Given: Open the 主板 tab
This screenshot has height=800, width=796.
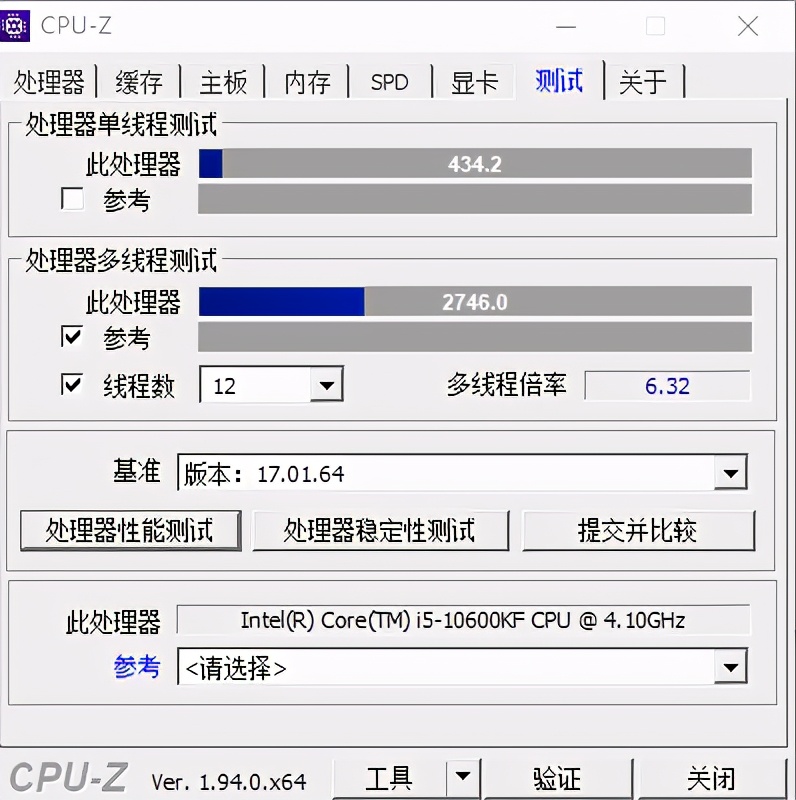Looking at the screenshot, I should pos(223,82).
